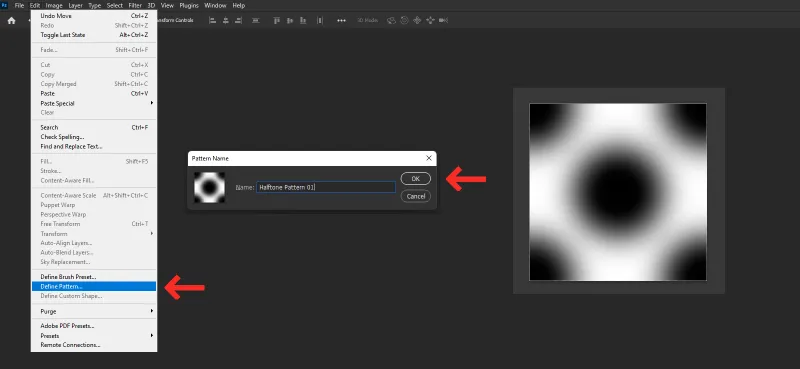Choose Define Brush Preset entry
Screen dimensions: 800x369
click(x=94, y=277)
